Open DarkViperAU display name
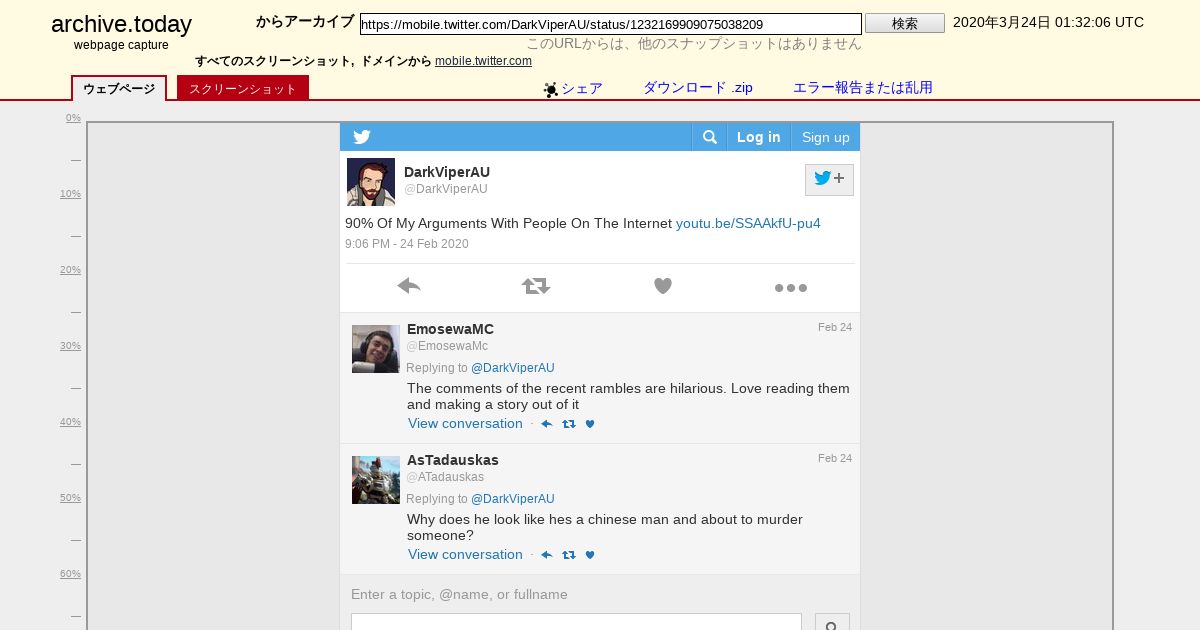This screenshot has height=630, width=1200. click(x=447, y=172)
